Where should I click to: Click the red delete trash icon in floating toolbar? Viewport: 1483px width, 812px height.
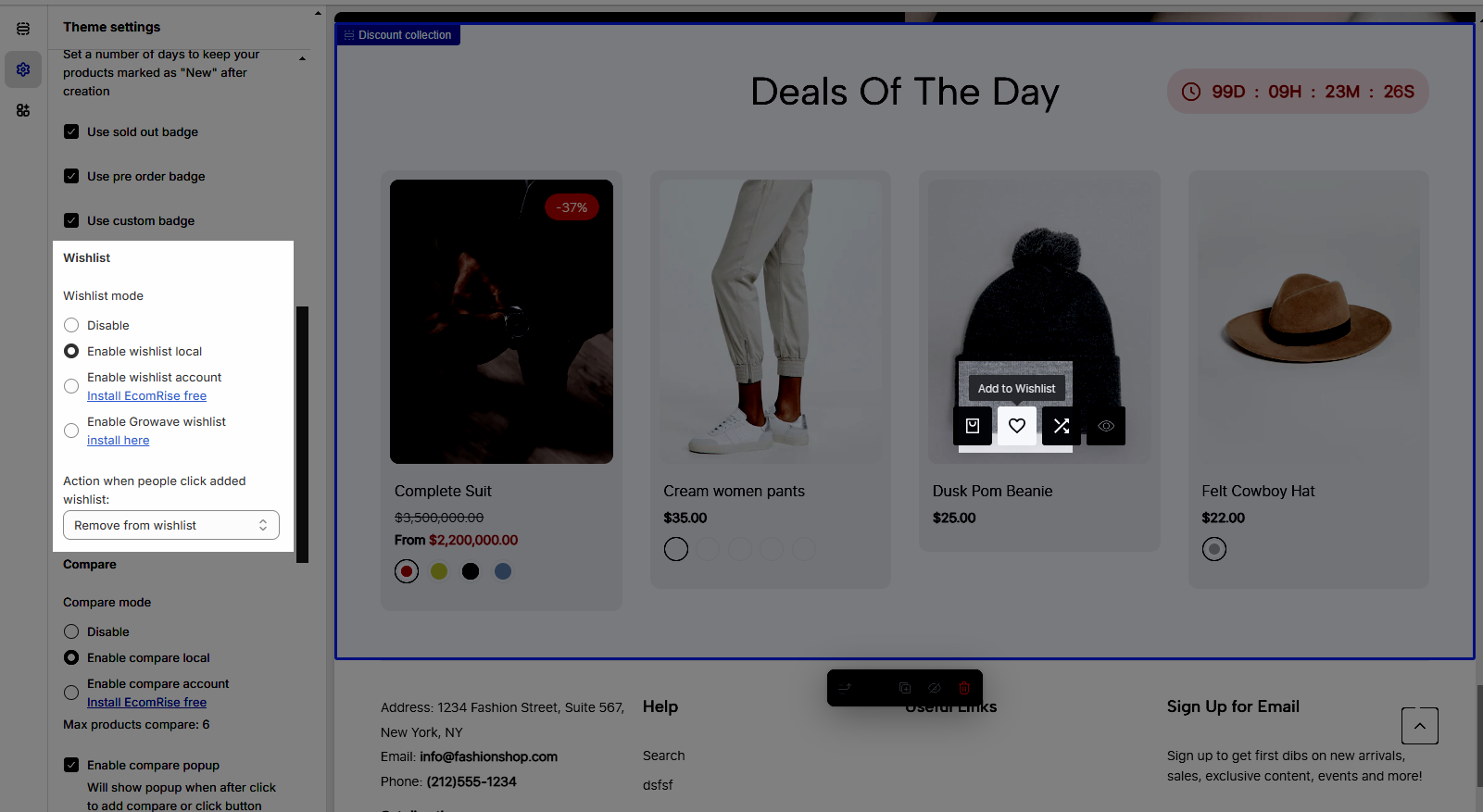tap(964, 688)
